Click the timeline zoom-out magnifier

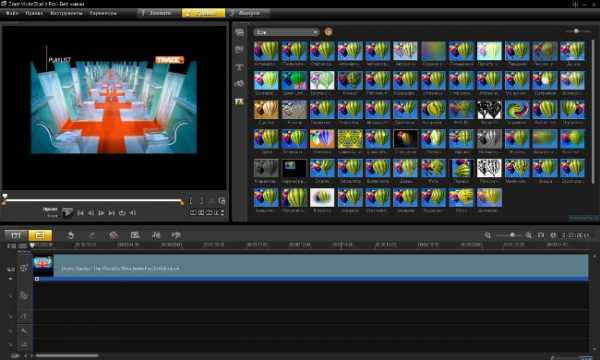488,235
